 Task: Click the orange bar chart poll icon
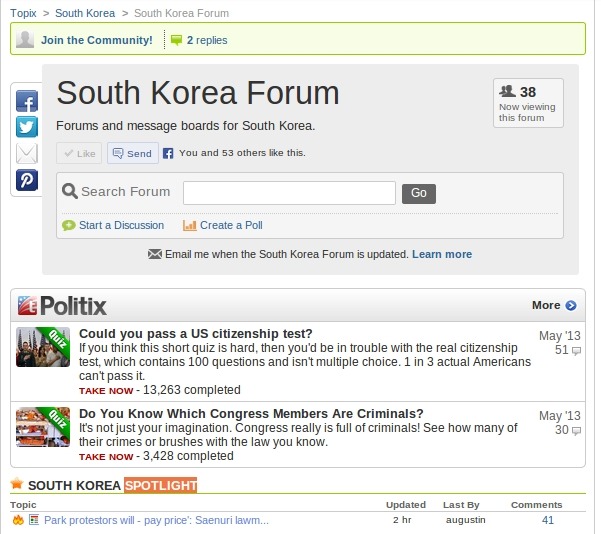pos(189,225)
